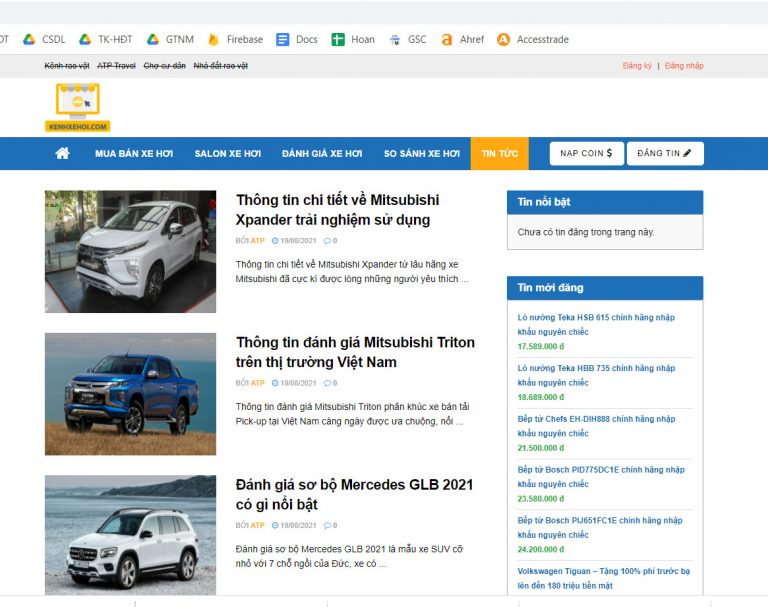Open the Volkswagen Tiguan promotion listing

point(603,578)
